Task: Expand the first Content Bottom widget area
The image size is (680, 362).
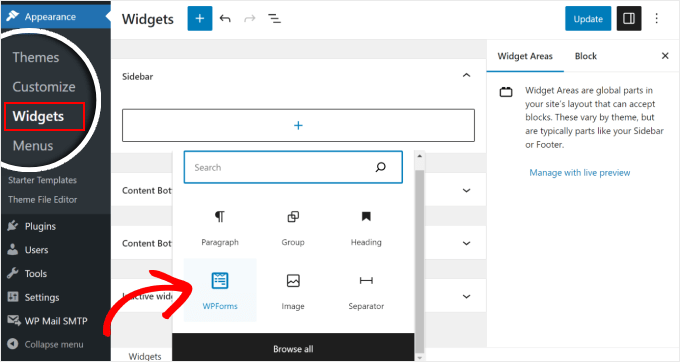Action: [466, 190]
